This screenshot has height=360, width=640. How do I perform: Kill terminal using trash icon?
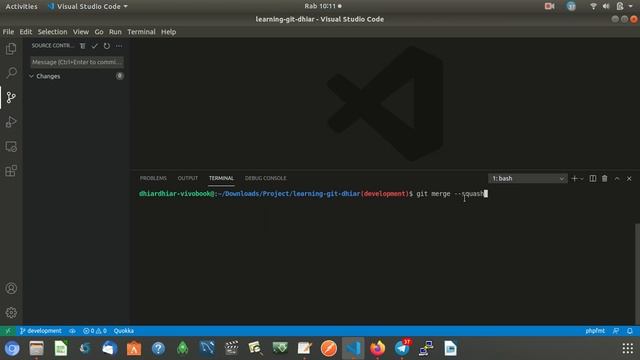coord(604,179)
